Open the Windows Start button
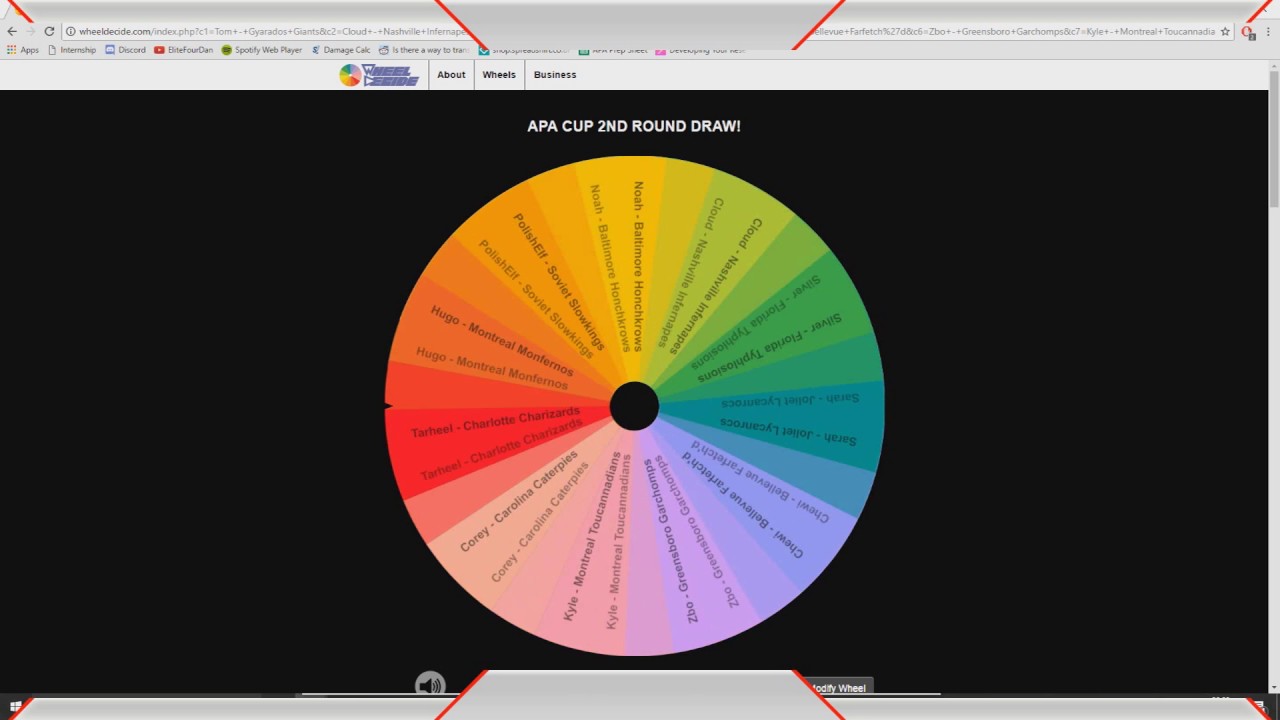 [15, 706]
